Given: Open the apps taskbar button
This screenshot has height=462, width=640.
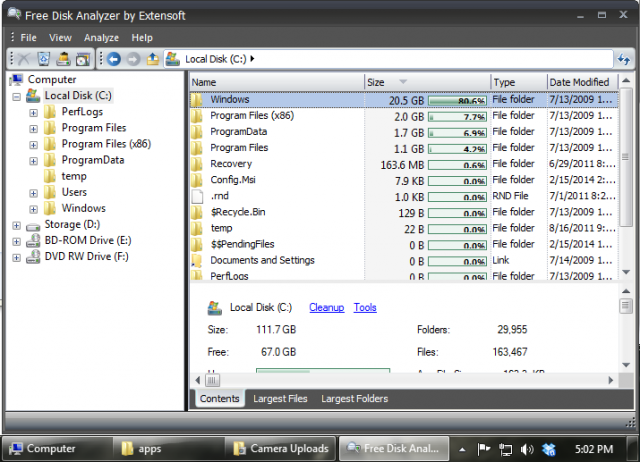Looking at the screenshot, I should (168, 449).
